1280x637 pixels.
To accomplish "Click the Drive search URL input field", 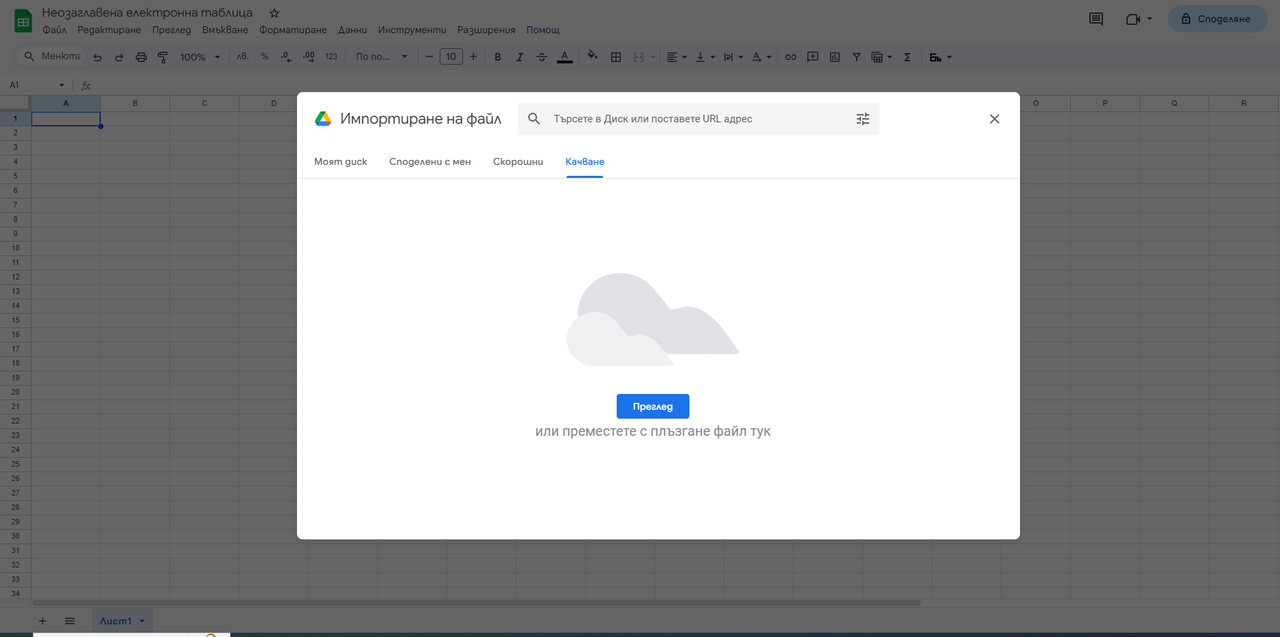I will click(x=698, y=119).
